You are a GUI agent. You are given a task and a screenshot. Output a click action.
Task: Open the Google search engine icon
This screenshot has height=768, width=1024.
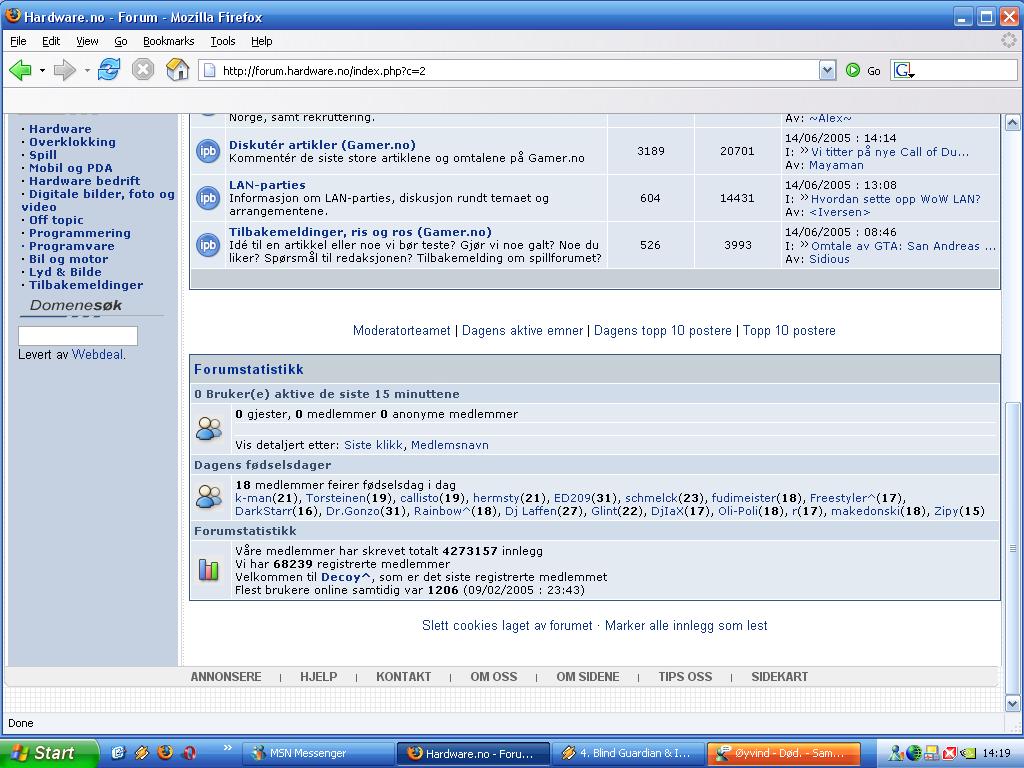click(x=904, y=70)
